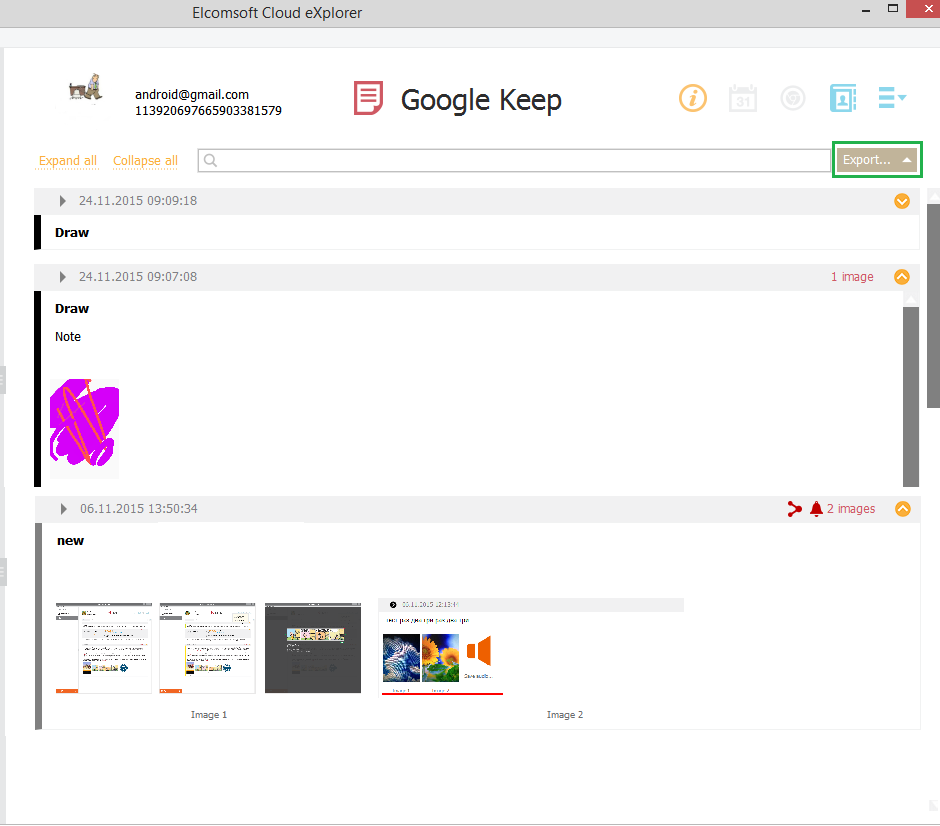This screenshot has height=826, width=940.
Task: Open the Google Keep info icon
Action: (693, 98)
